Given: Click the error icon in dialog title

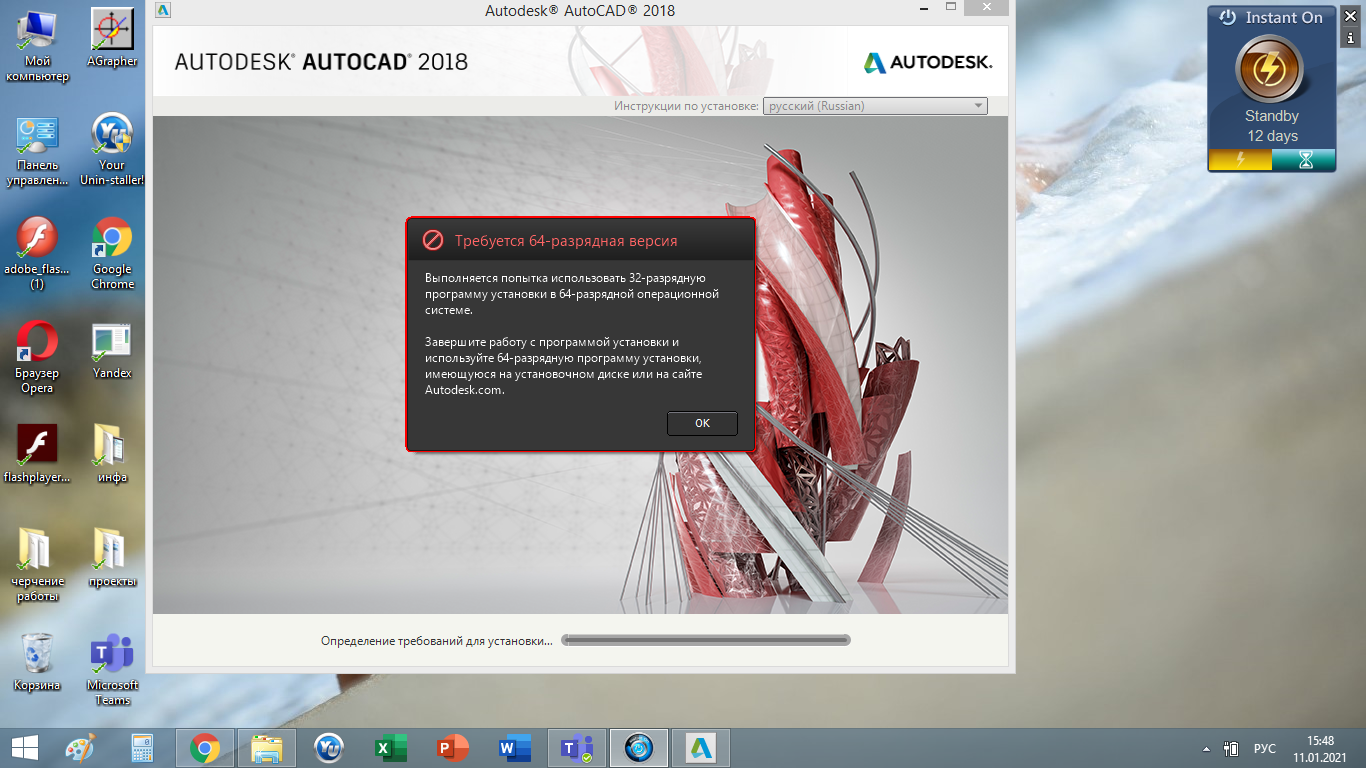Looking at the screenshot, I should click(x=432, y=241).
